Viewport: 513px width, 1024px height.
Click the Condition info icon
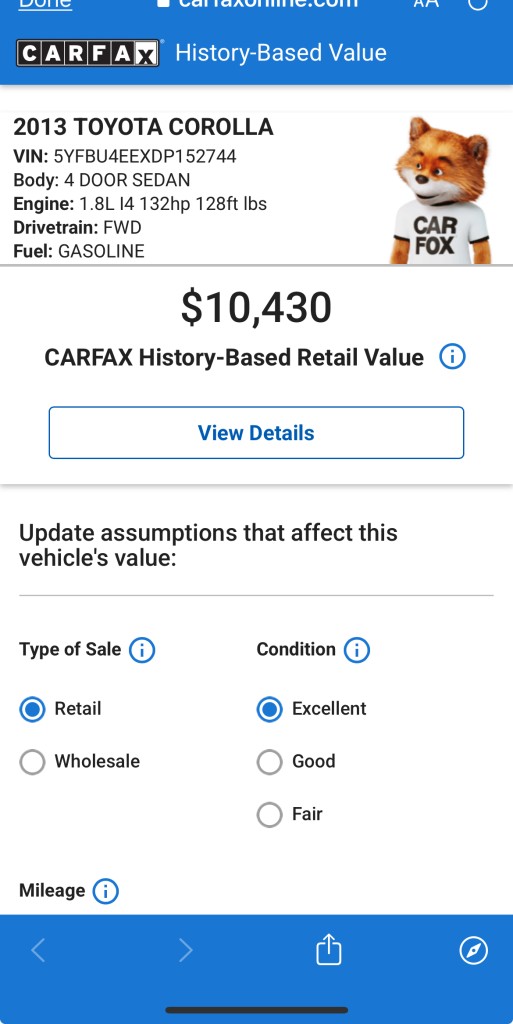[356, 650]
